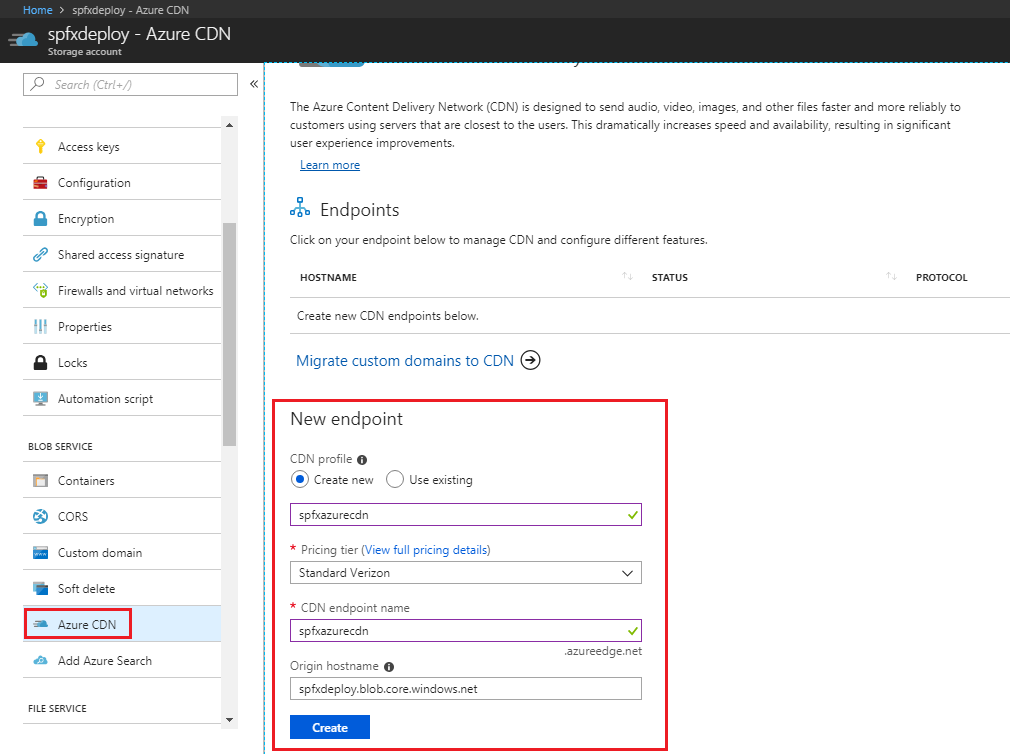Click the Encryption padlock icon
The height and width of the screenshot is (754, 1010).
coord(41,219)
